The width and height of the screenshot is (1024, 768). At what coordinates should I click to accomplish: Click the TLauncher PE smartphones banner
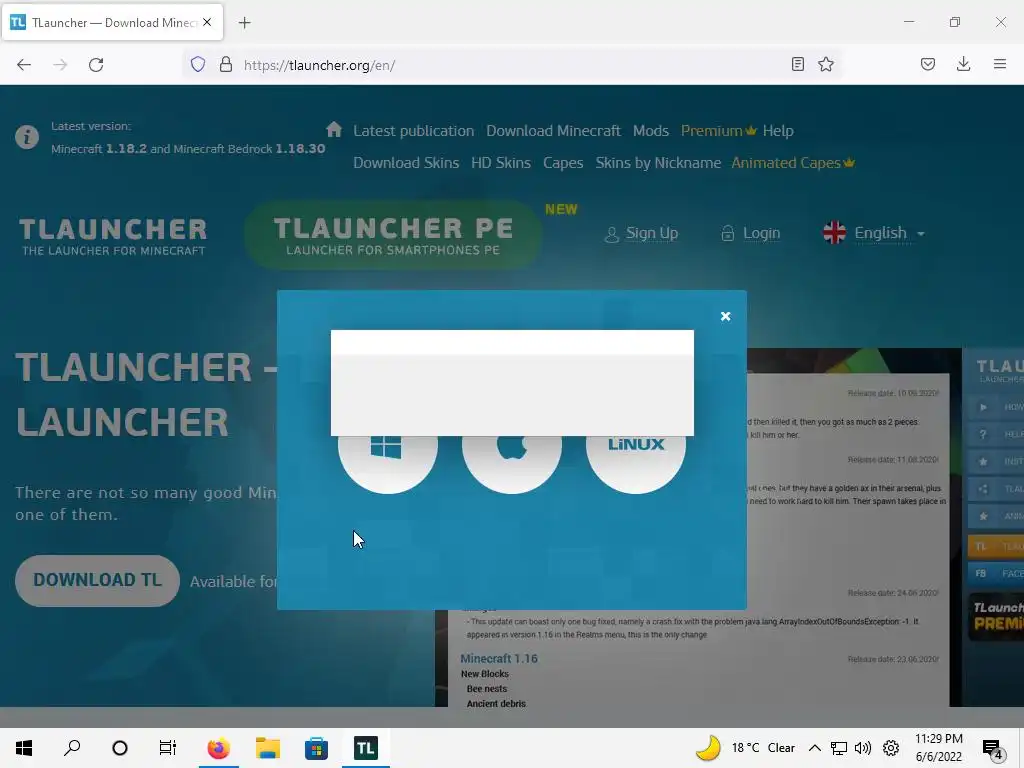tap(393, 235)
